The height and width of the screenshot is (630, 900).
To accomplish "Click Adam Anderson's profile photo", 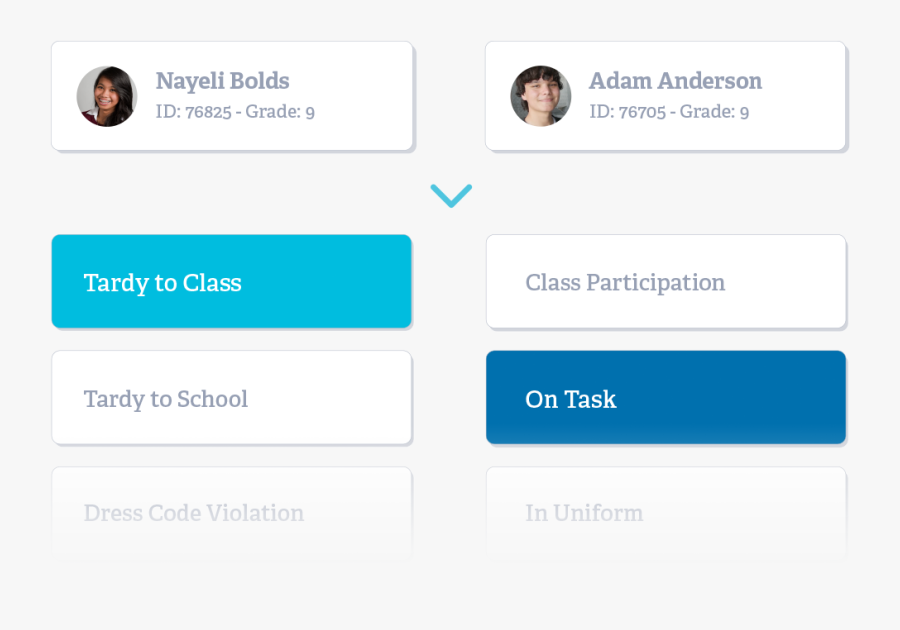I will 541,96.
